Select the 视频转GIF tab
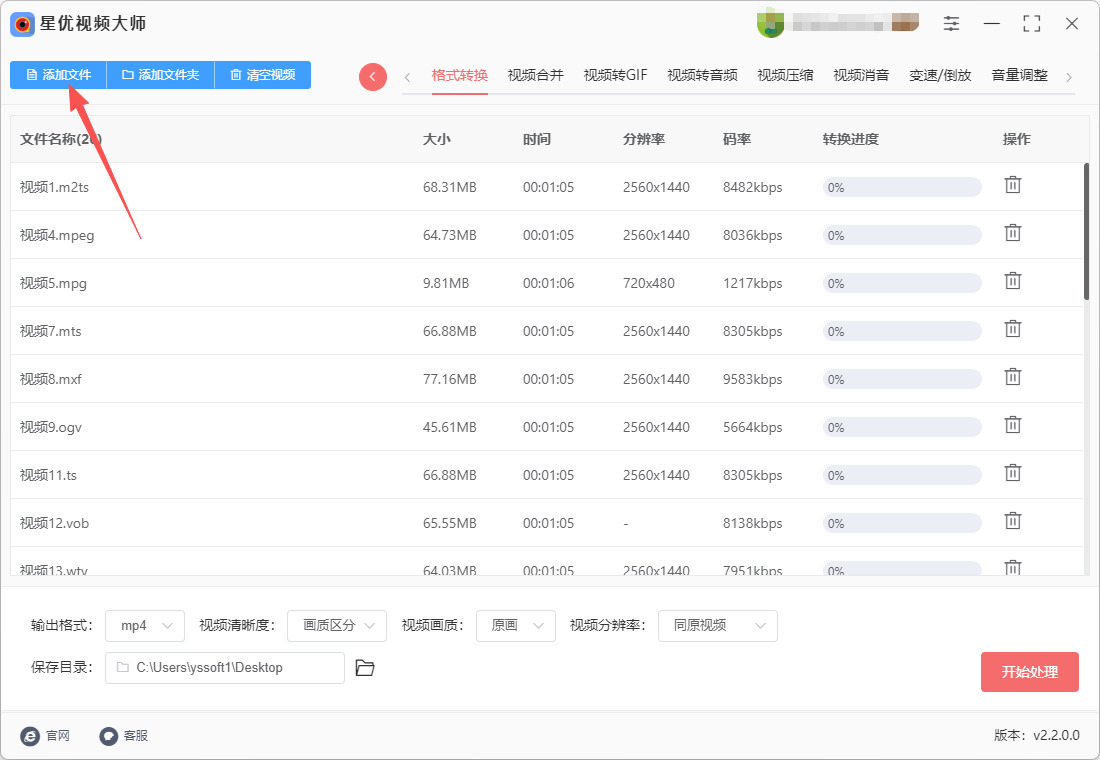Viewport: 1100px width, 760px height. pyautogui.click(x=615, y=75)
